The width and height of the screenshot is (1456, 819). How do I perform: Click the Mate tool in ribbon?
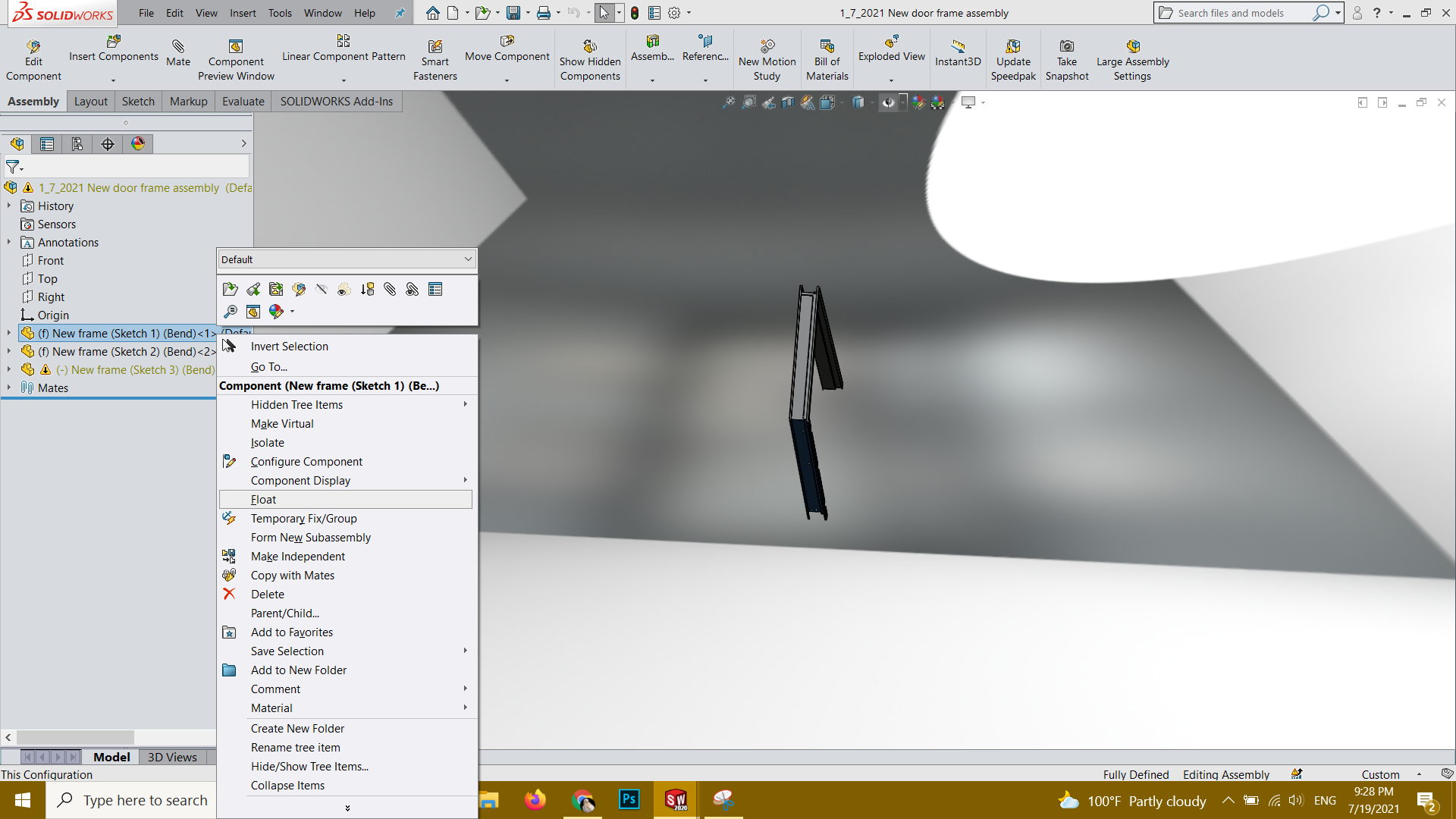(178, 52)
